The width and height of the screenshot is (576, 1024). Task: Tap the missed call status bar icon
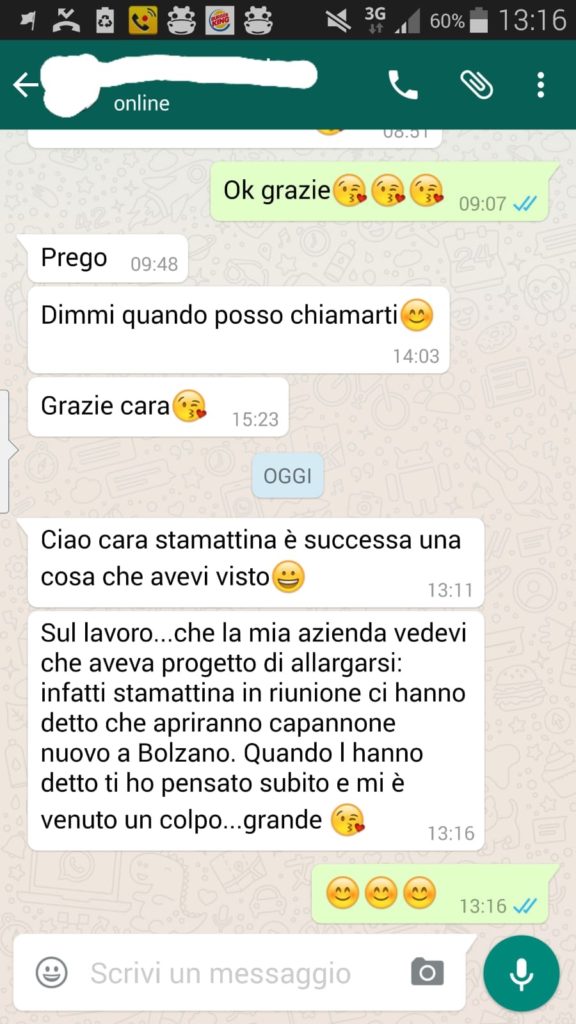coord(67,20)
